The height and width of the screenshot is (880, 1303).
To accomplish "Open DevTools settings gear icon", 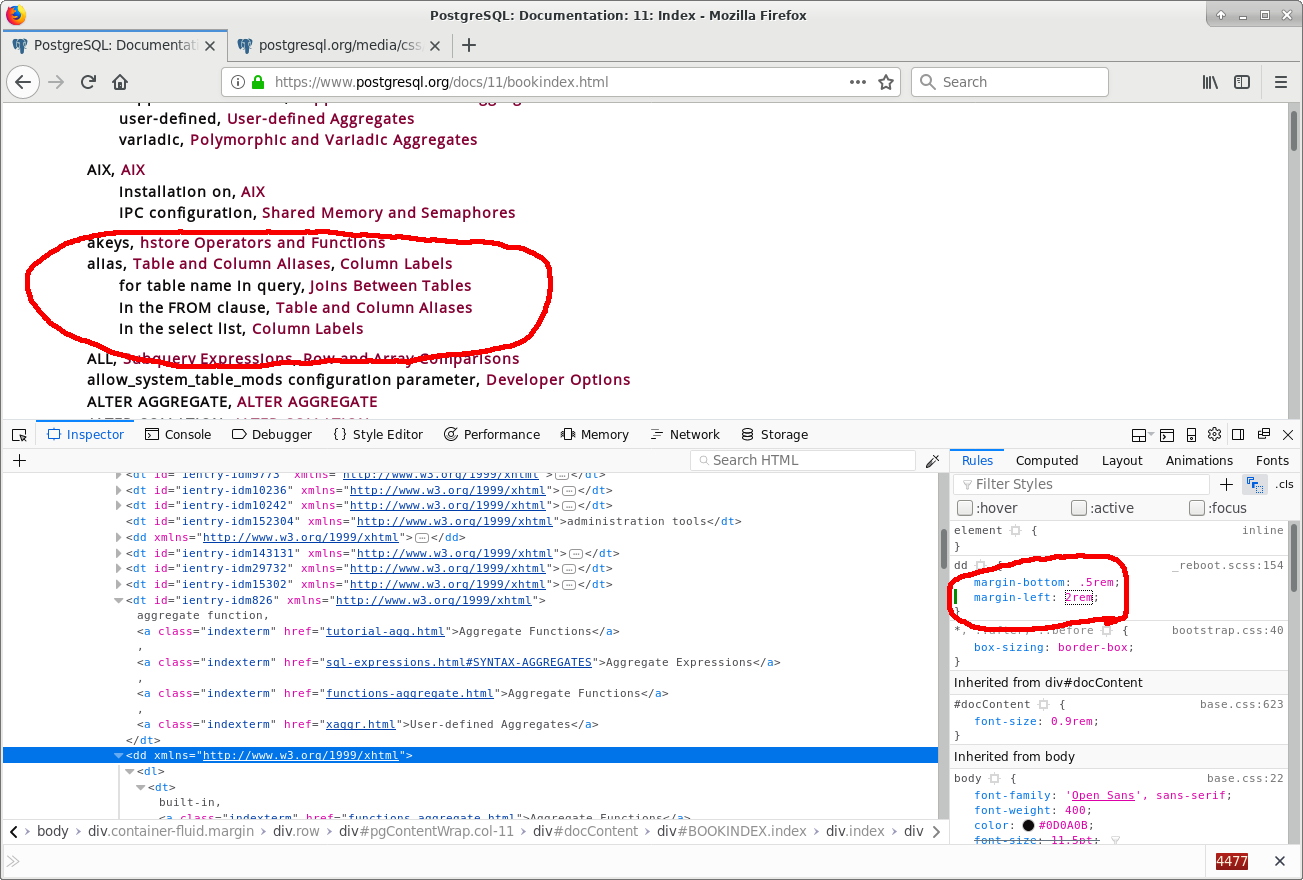I will point(1214,435).
